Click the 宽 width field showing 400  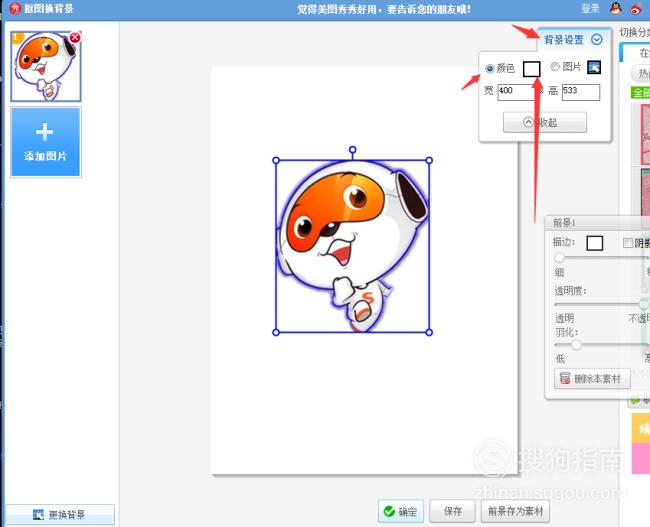[x=517, y=92]
